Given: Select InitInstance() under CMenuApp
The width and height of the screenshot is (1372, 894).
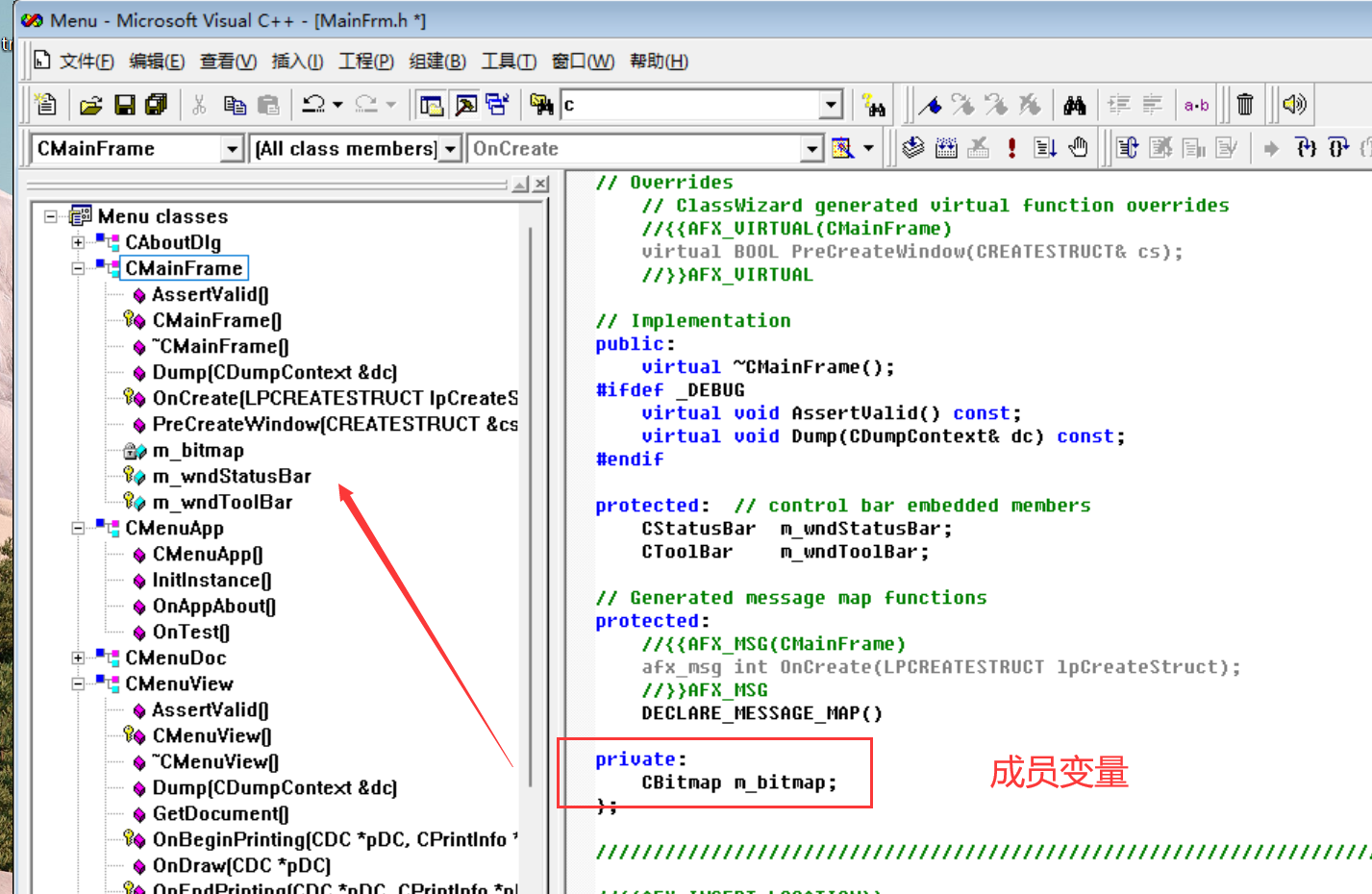Looking at the screenshot, I should [212, 580].
